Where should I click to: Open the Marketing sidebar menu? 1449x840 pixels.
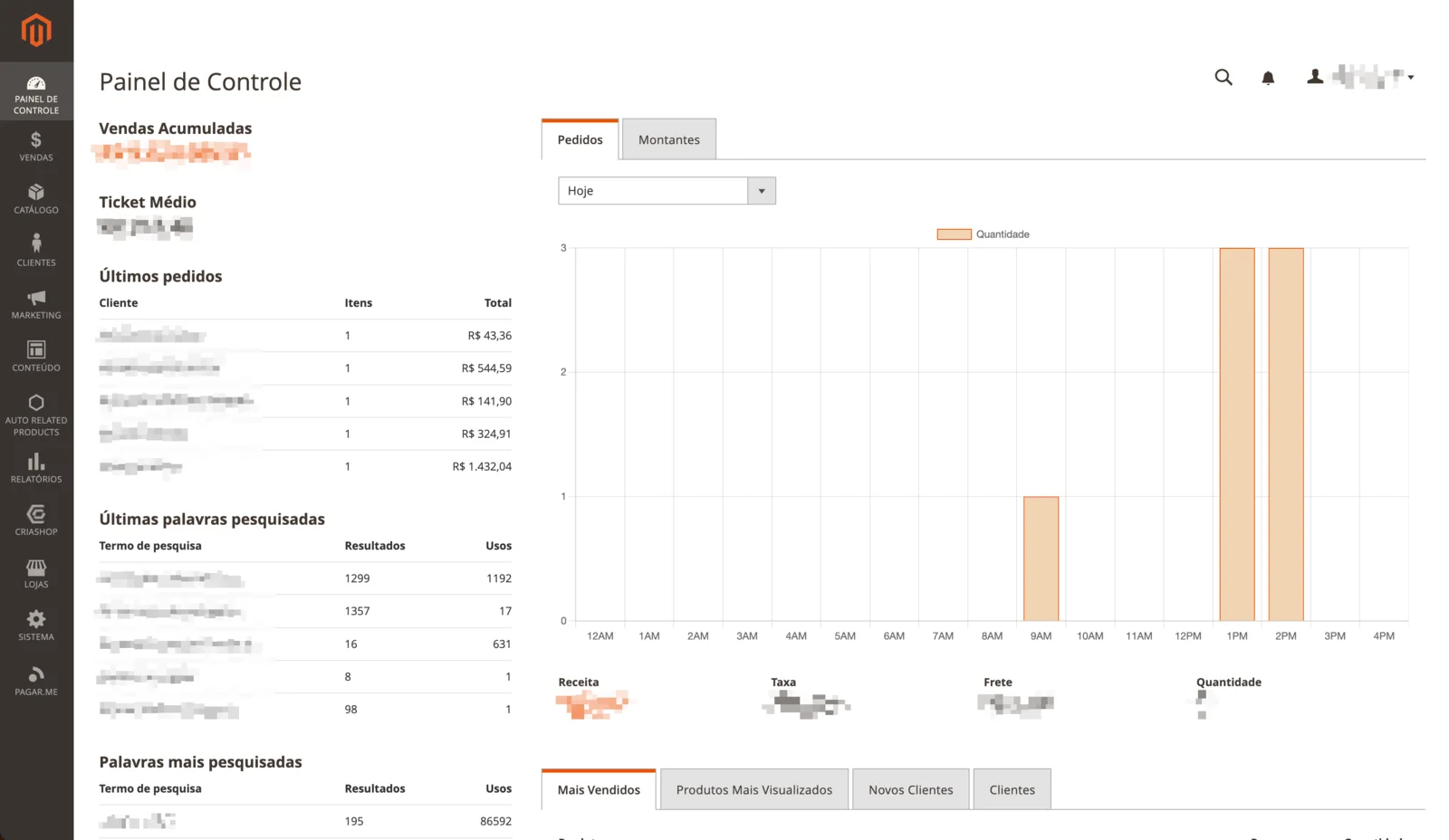coord(36,304)
